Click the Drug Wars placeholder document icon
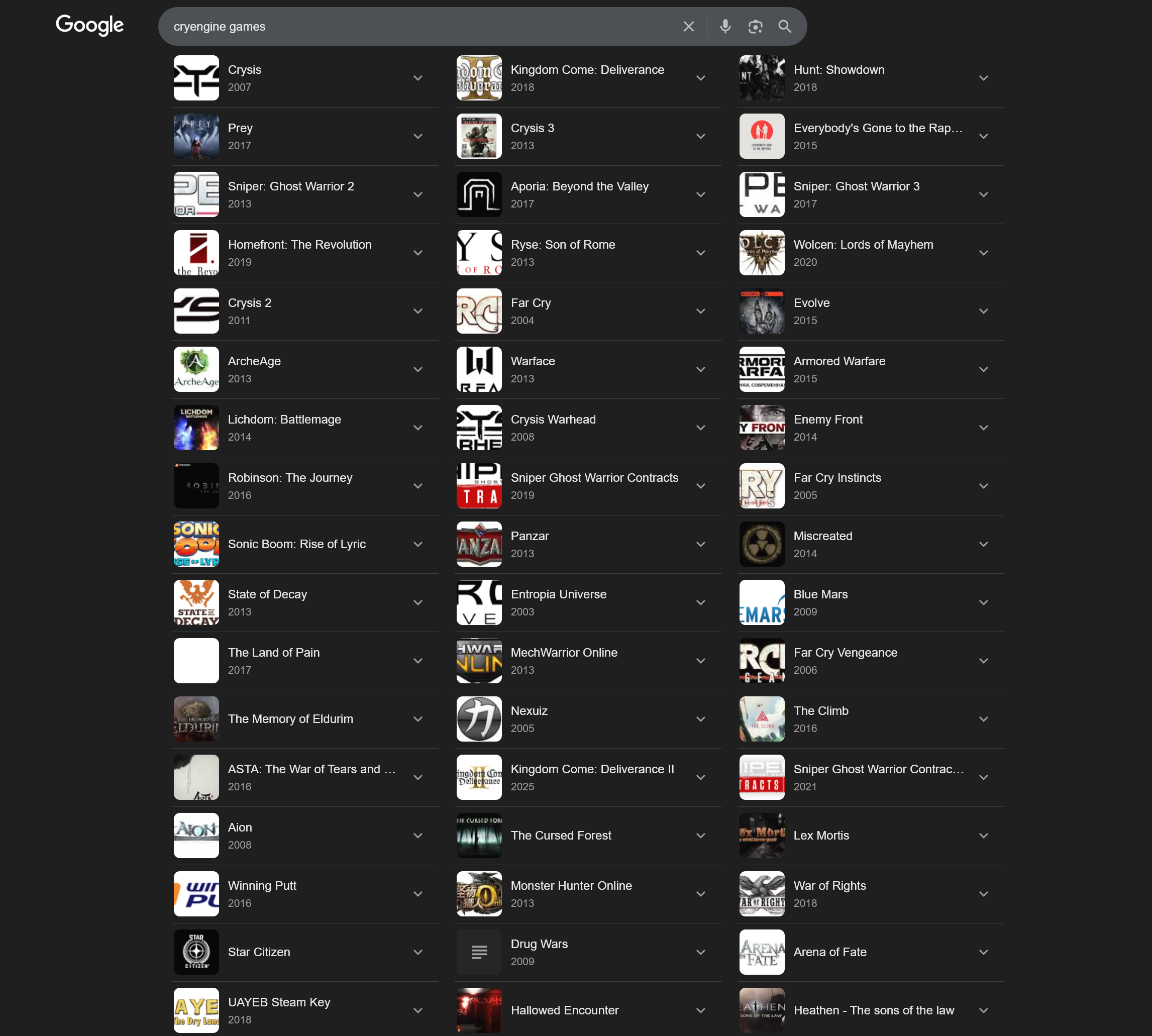Screen dimensions: 1152x1036 pyautogui.click(x=479, y=952)
